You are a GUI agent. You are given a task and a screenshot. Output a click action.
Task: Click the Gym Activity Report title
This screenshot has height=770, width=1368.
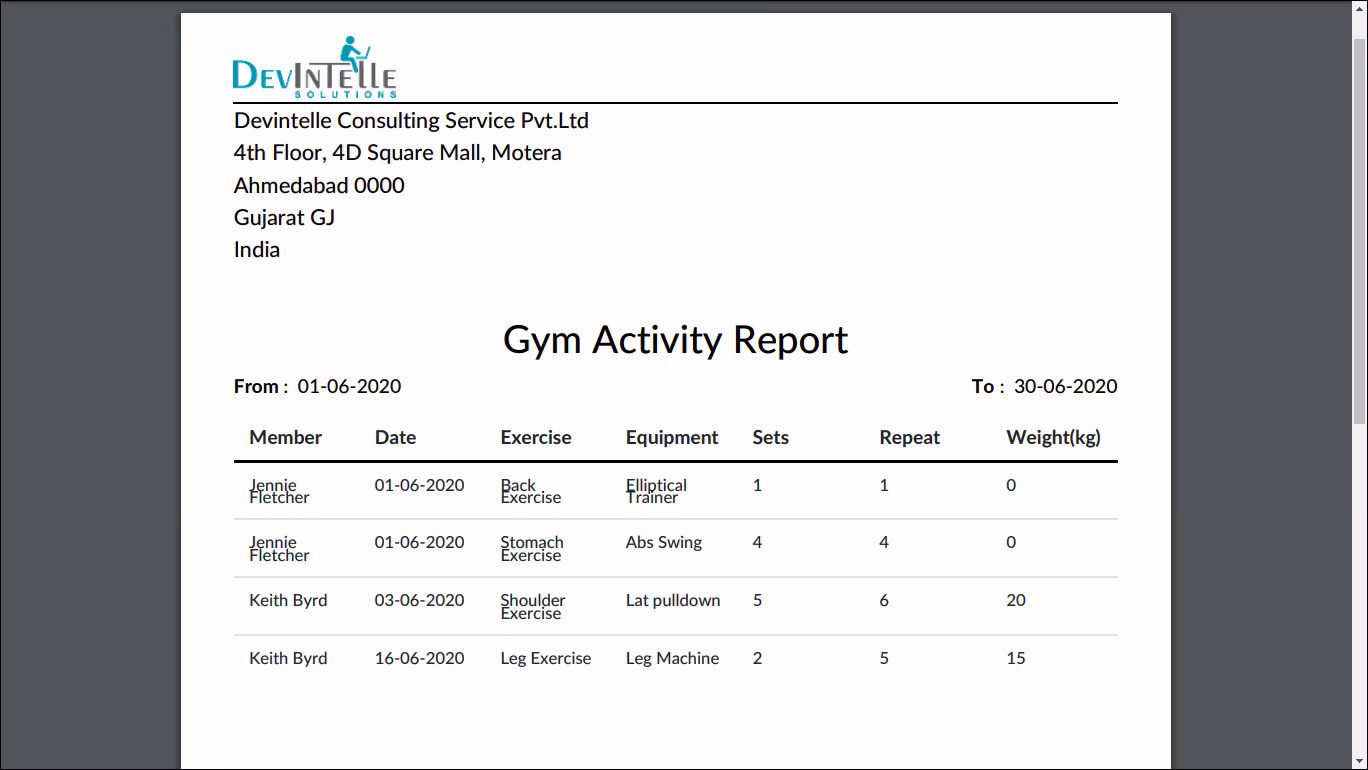click(675, 340)
